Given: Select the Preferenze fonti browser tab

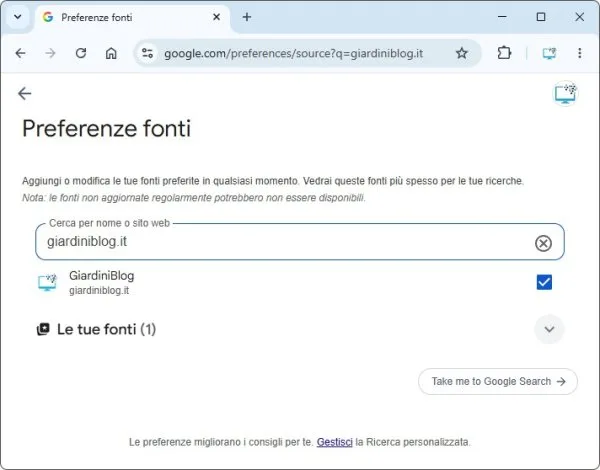Looking at the screenshot, I should [x=132, y=18].
